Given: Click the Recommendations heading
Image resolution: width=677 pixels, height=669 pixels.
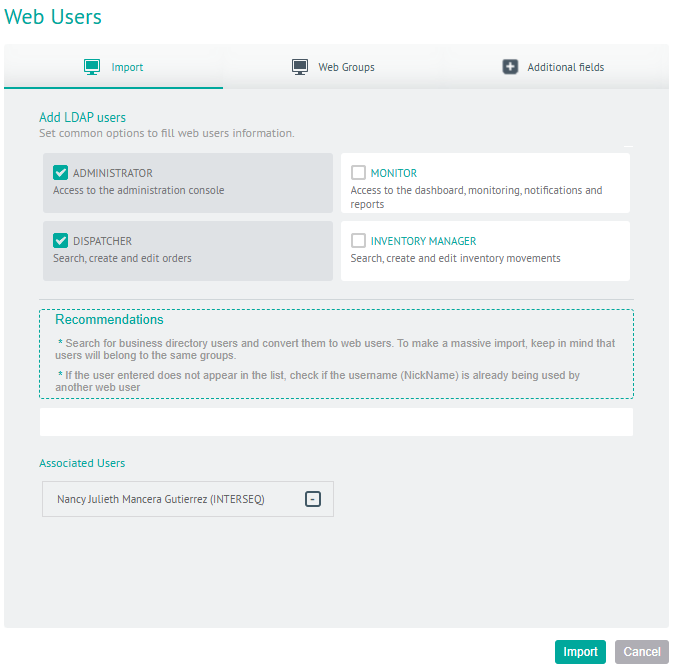Looking at the screenshot, I should pos(109,320).
